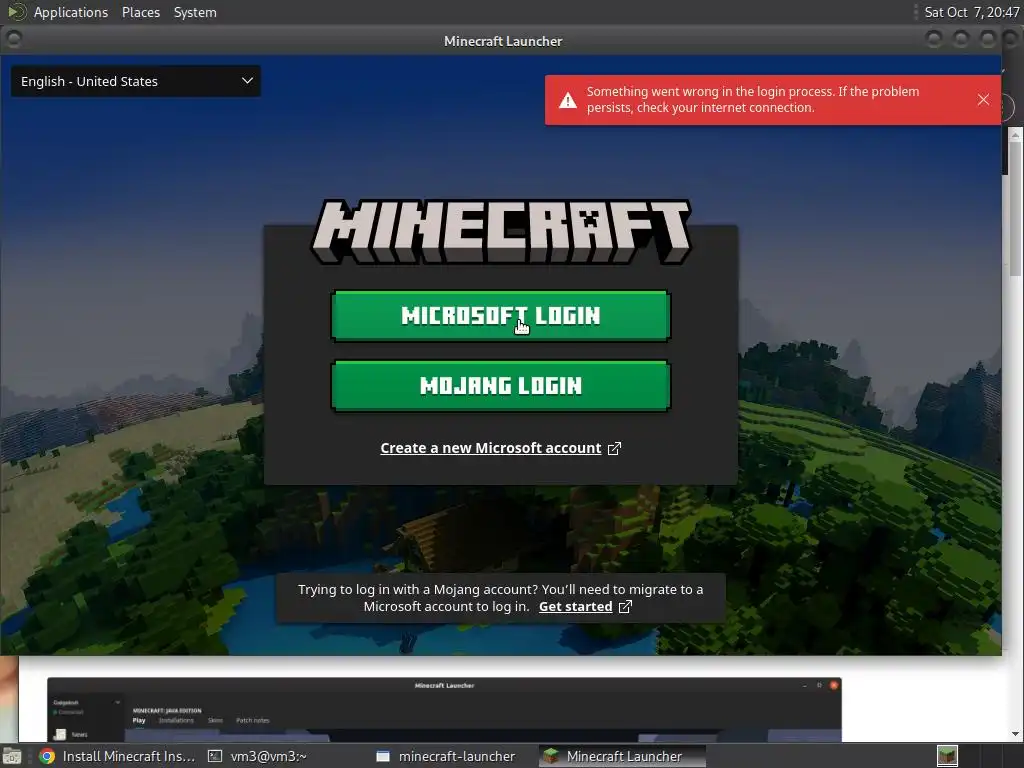The image size is (1024, 768).
Task: Click the Minecraft grass block tray icon
Action: [x=947, y=756]
